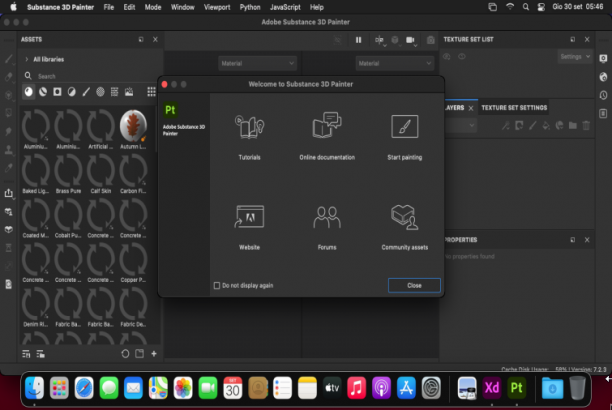Select the Paint brush tool in left toolbar
Screen dimensions: 612x410
click(x=9, y=59)
